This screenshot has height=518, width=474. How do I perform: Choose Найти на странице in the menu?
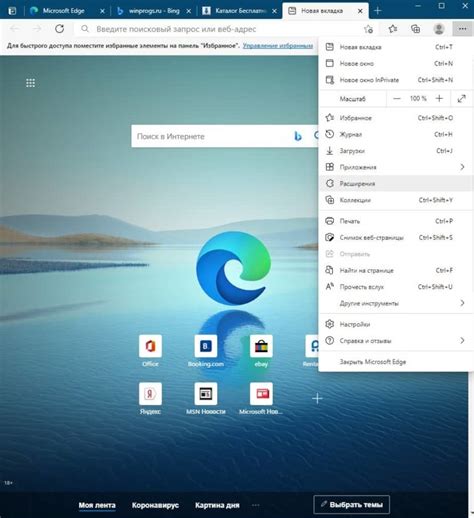point(396,270)
